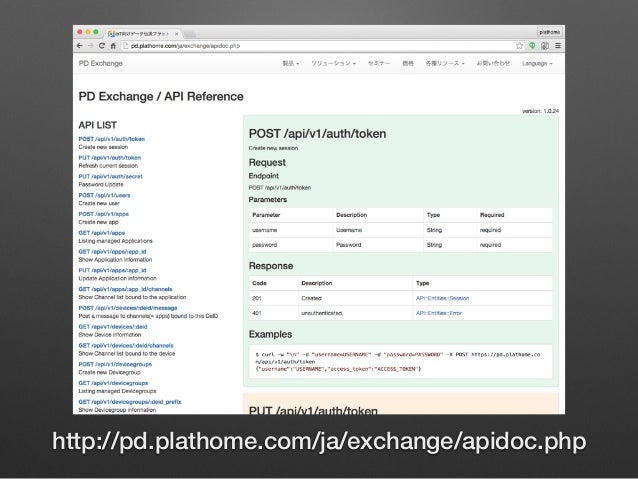Screen dimensions: 638x479
Task: Expand the 製品 dropdown menu
Action: tap(291, 63)
